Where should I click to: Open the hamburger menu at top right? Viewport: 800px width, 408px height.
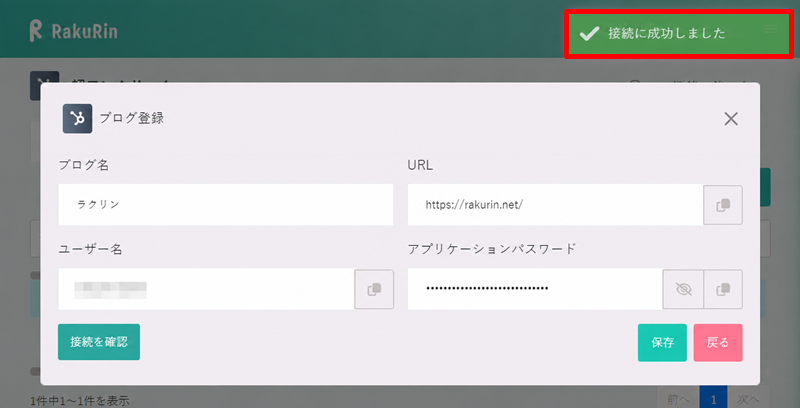[771, 29]
